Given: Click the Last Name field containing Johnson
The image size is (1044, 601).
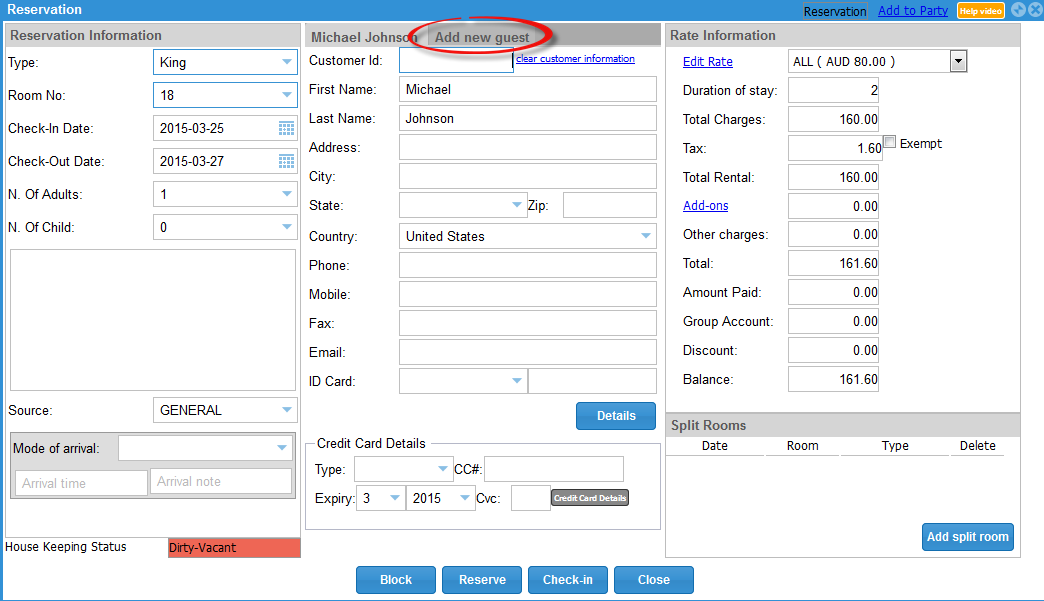Looking at the screenshot, I should pyautogui.click(x=527, y=118).
